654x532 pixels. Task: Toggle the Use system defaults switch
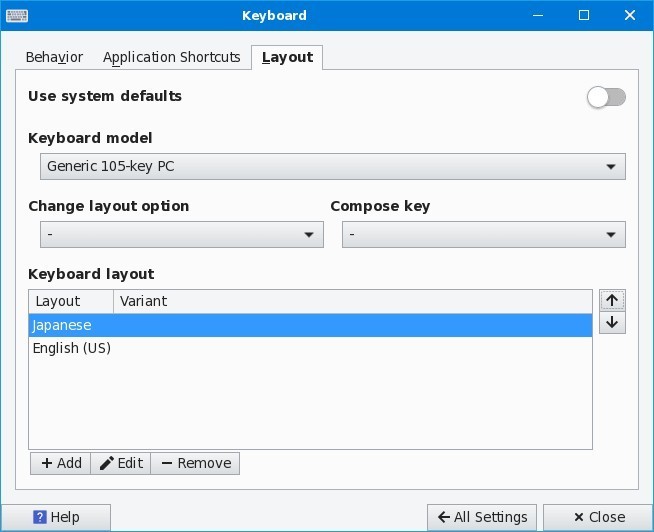[x=606, y=97]
